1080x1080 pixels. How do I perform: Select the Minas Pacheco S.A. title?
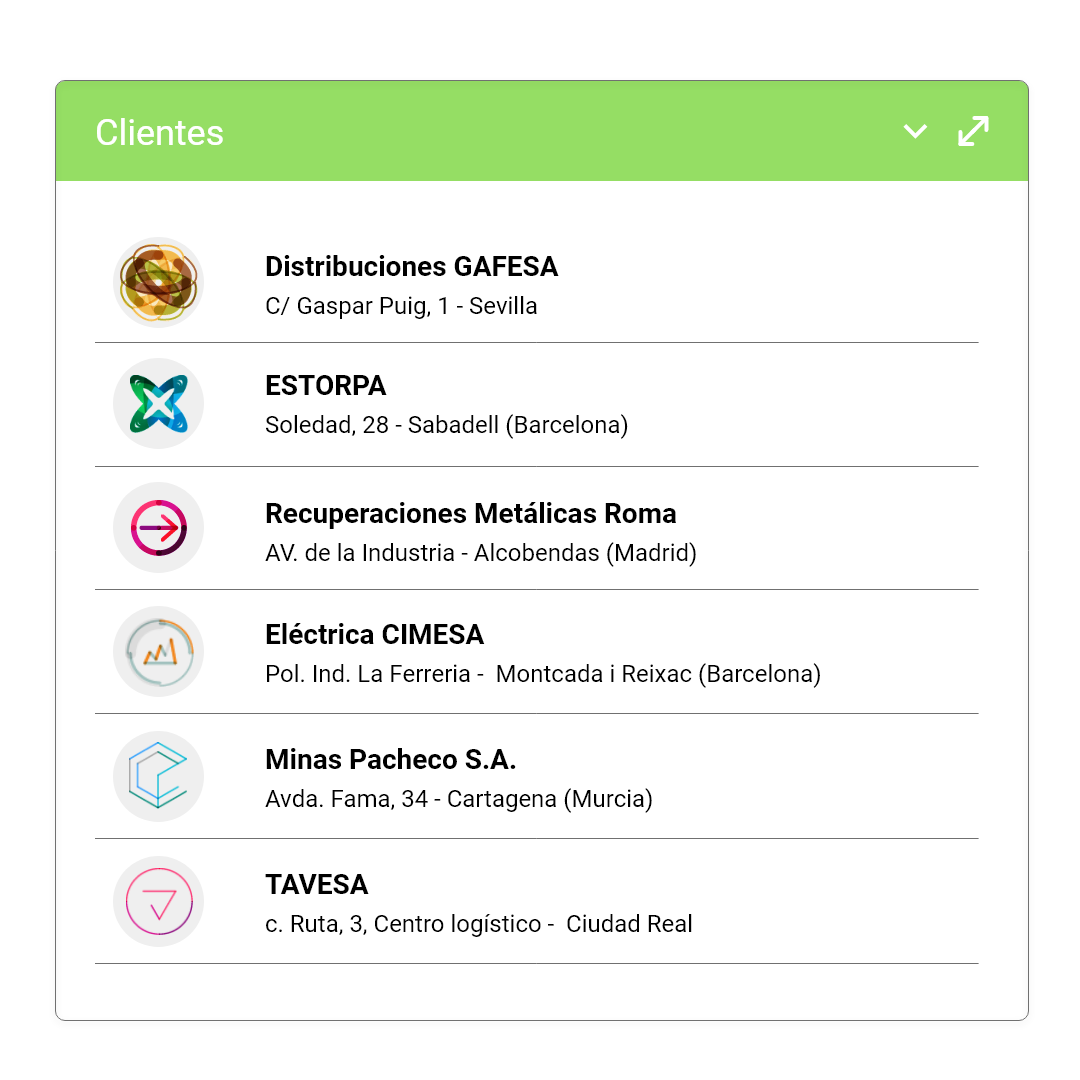[391, 760]
